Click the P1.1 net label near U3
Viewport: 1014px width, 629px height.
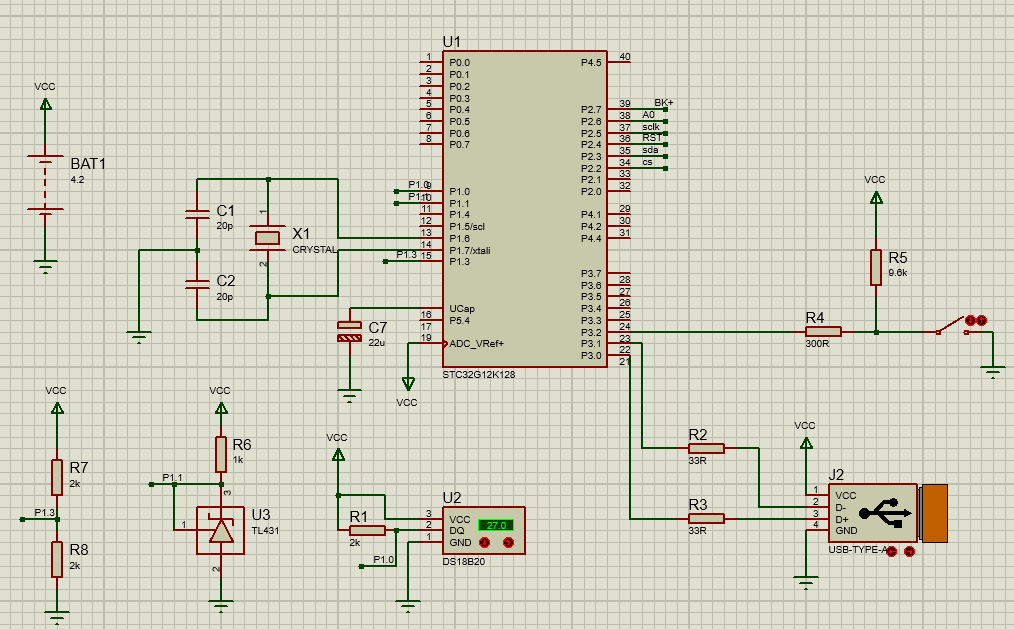tap(172, 478)
